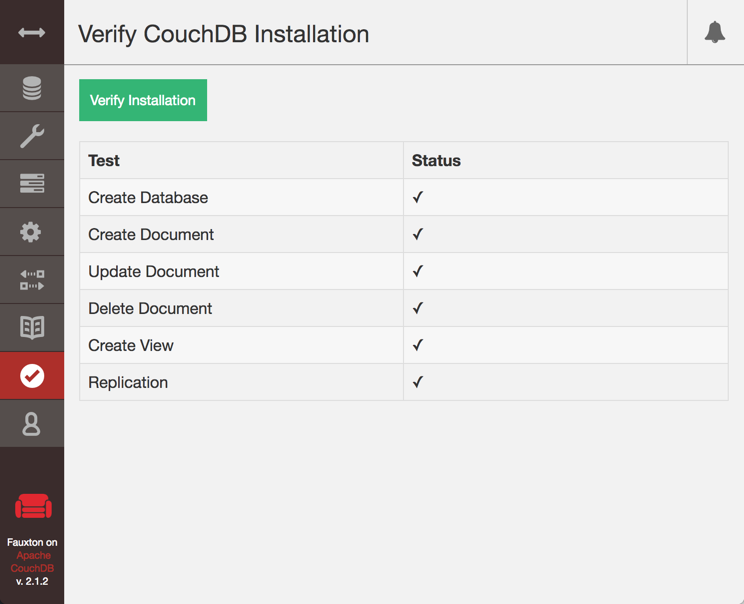The image size is (744, 604).
Task: Expand the sidebar with the double-arrow icon
Action: click(31, 33)
